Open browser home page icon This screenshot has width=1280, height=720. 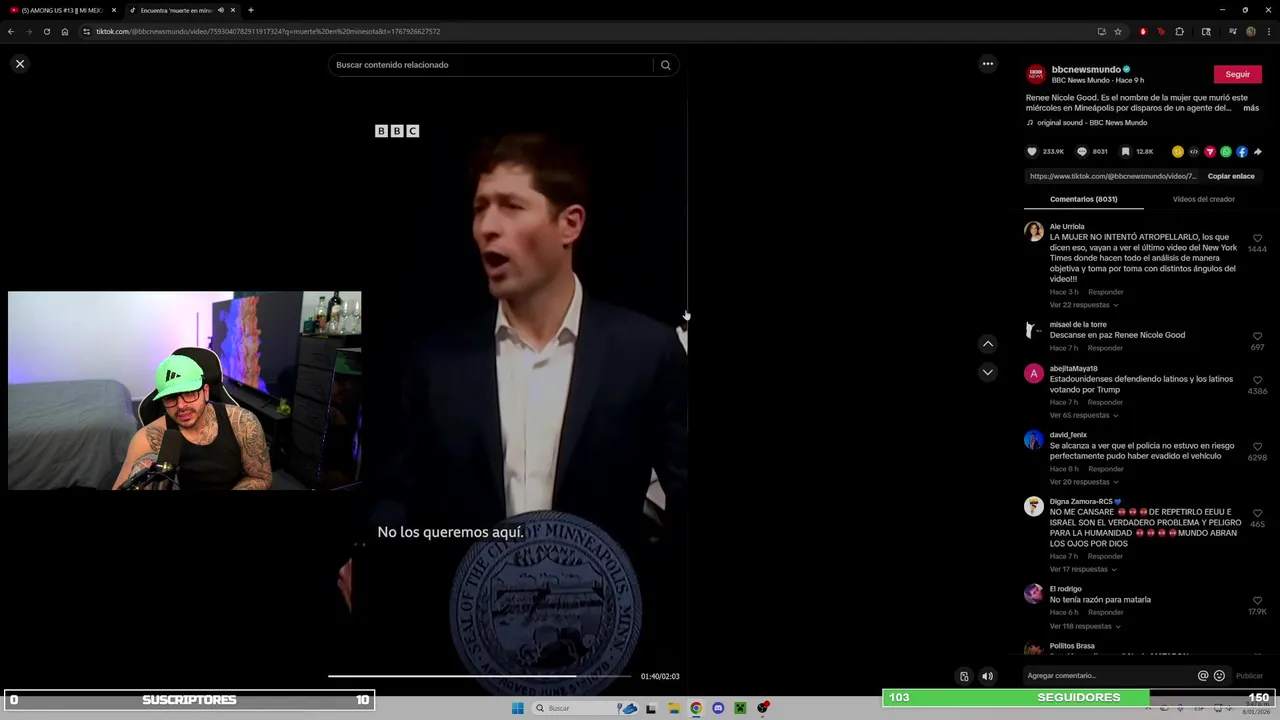[x=65, y=31]
